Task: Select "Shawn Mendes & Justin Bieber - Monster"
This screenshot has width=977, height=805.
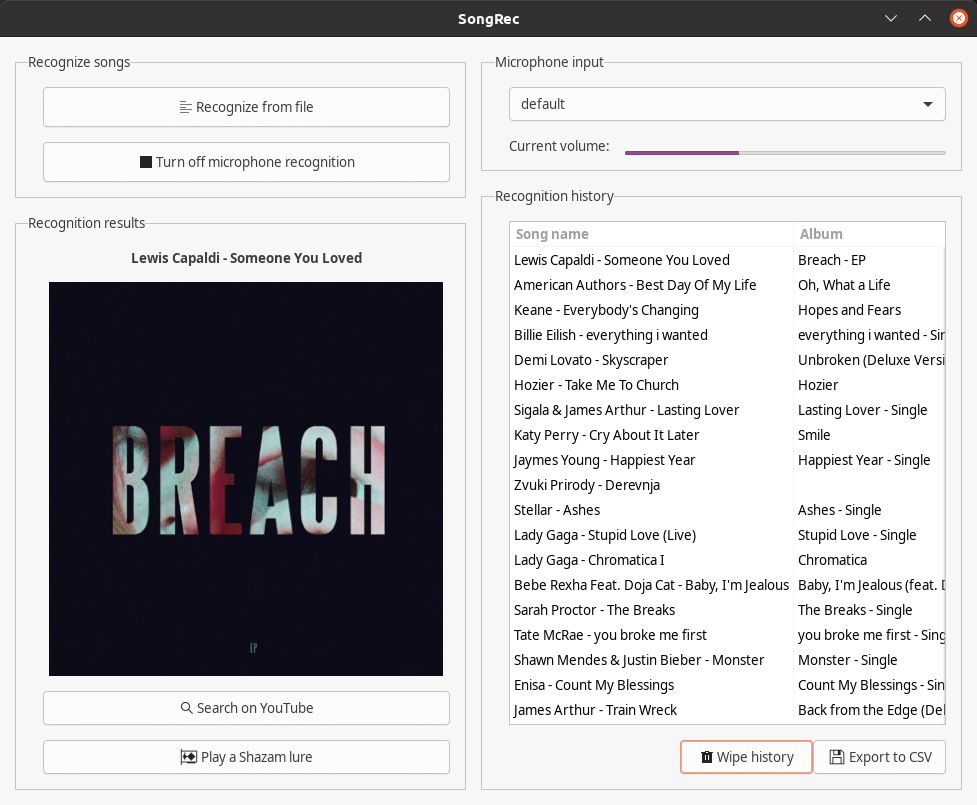Action: tap(727, 660)
